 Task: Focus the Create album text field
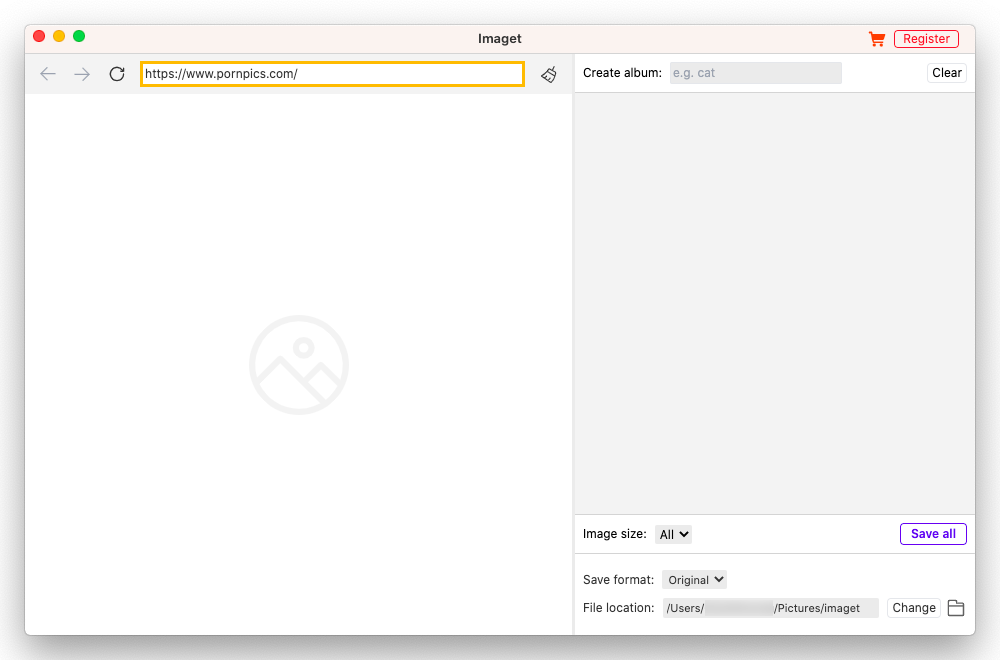pyautogui.click(x=755, y=72)
